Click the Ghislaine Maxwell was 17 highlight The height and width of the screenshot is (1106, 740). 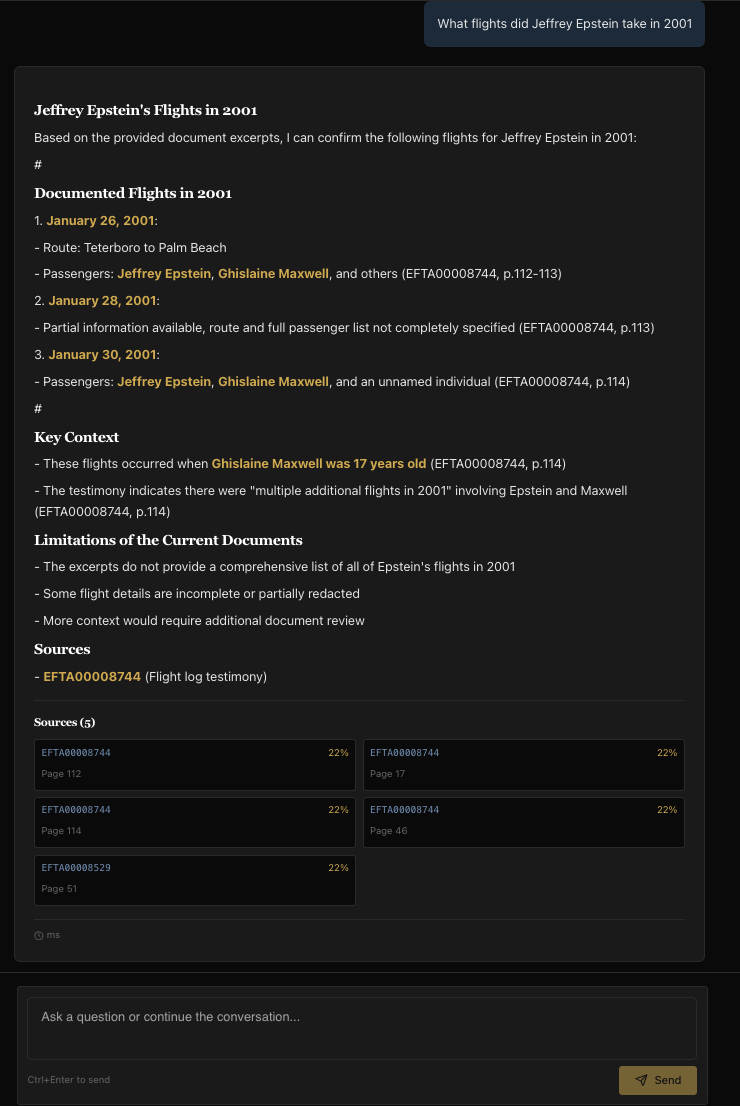(x=318, y=463)
